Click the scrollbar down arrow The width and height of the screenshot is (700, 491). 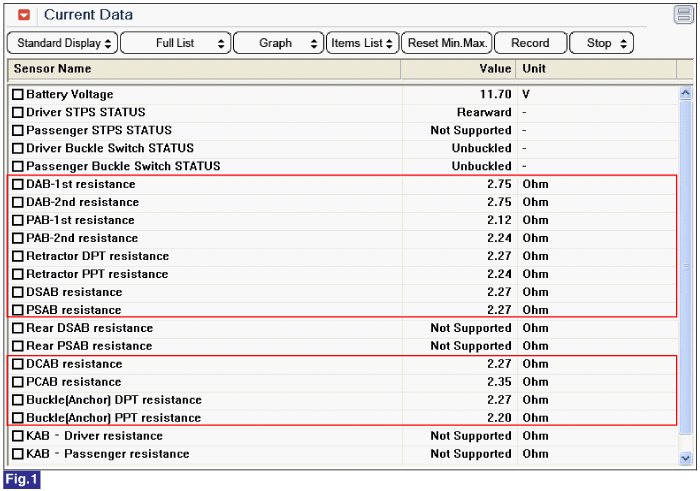[685, 457]
